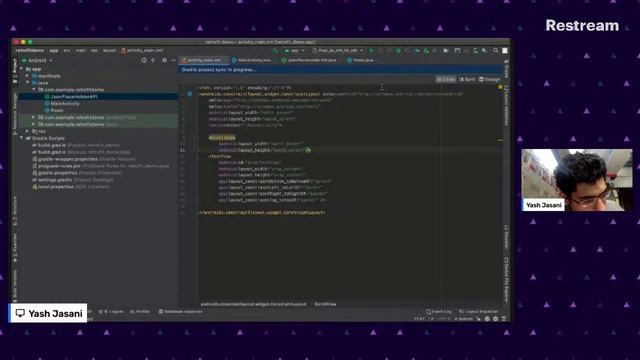This screenshot has width=640, height=360.
Task: Click the Gradle project sync in progress banner
Action: click(x=342, y=70)
